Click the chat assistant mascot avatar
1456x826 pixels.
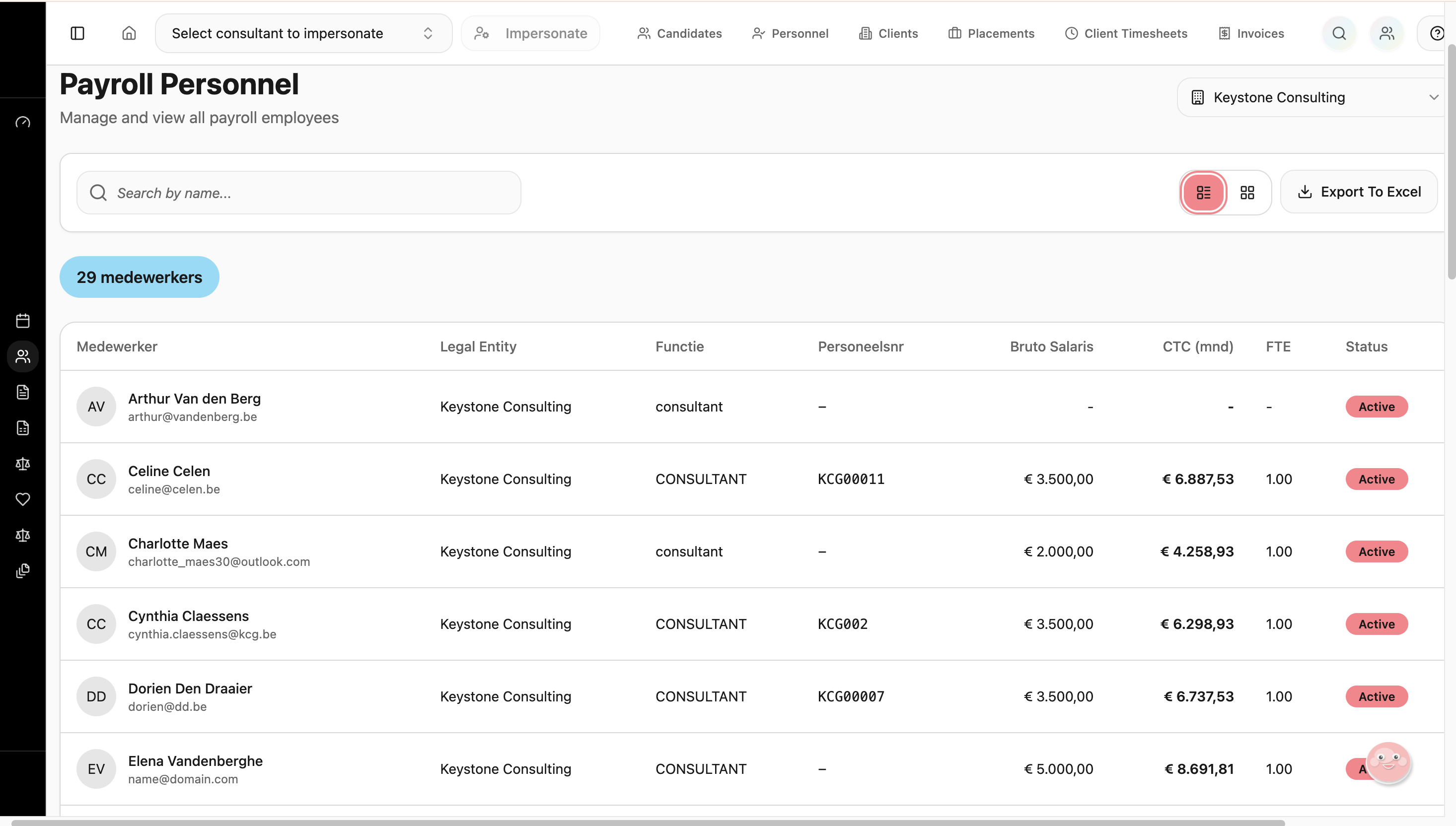tap(1388, 762)
